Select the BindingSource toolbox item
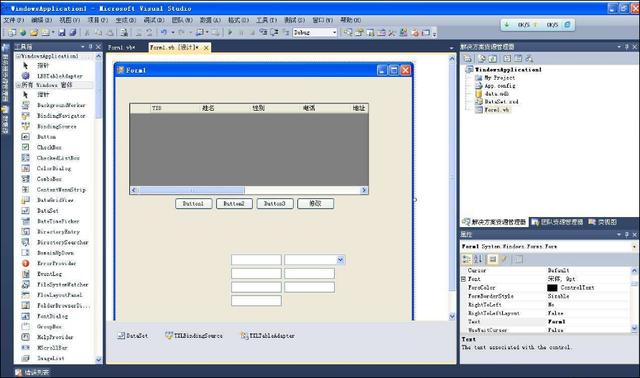 56,127
